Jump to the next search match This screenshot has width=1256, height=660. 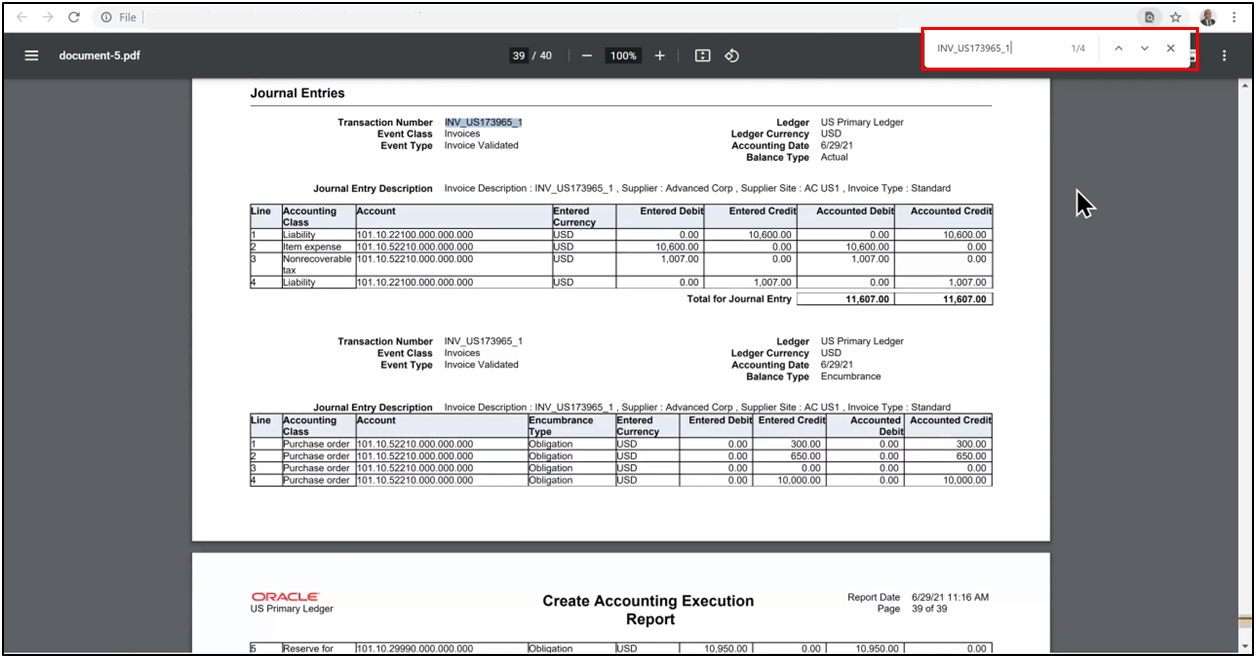coord(1143,47)
